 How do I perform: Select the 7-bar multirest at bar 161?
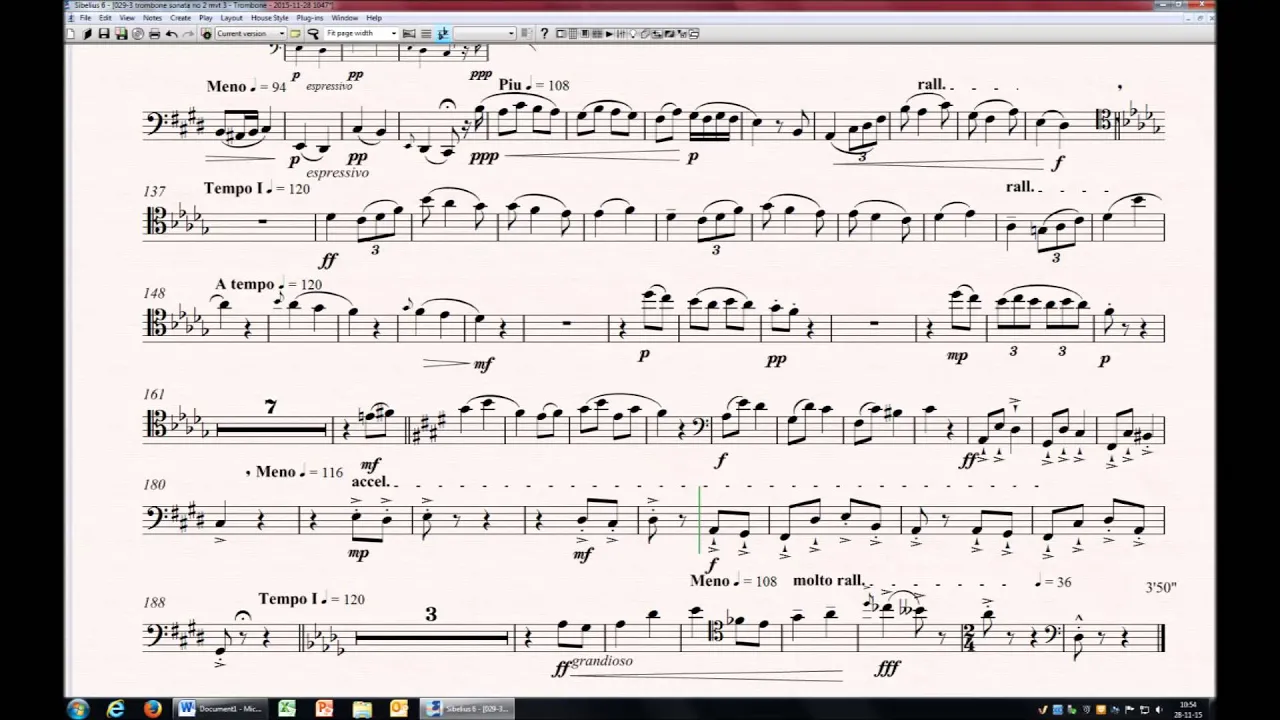(271, 429)
